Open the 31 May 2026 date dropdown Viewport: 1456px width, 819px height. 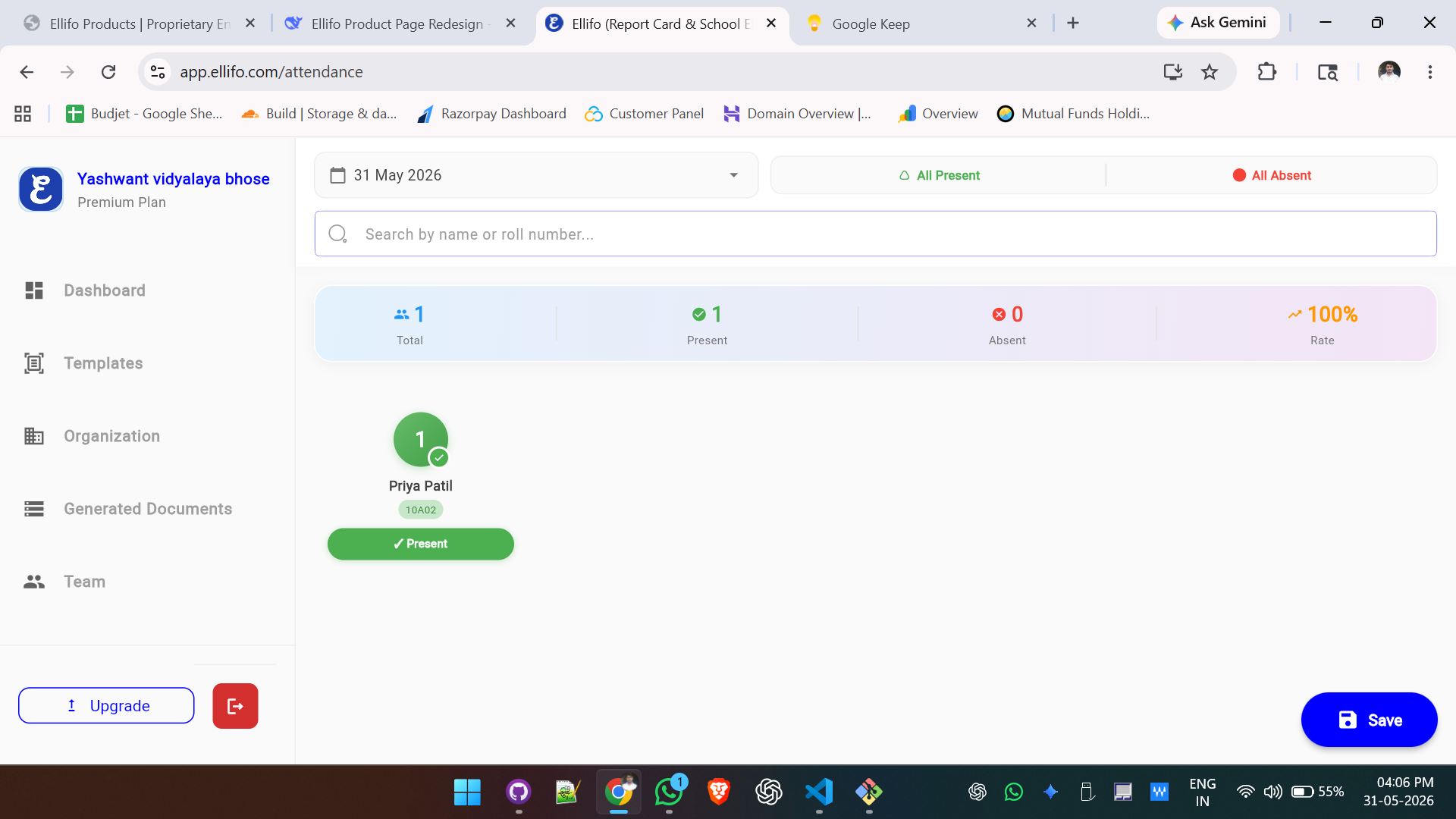[x=536, y=175]
